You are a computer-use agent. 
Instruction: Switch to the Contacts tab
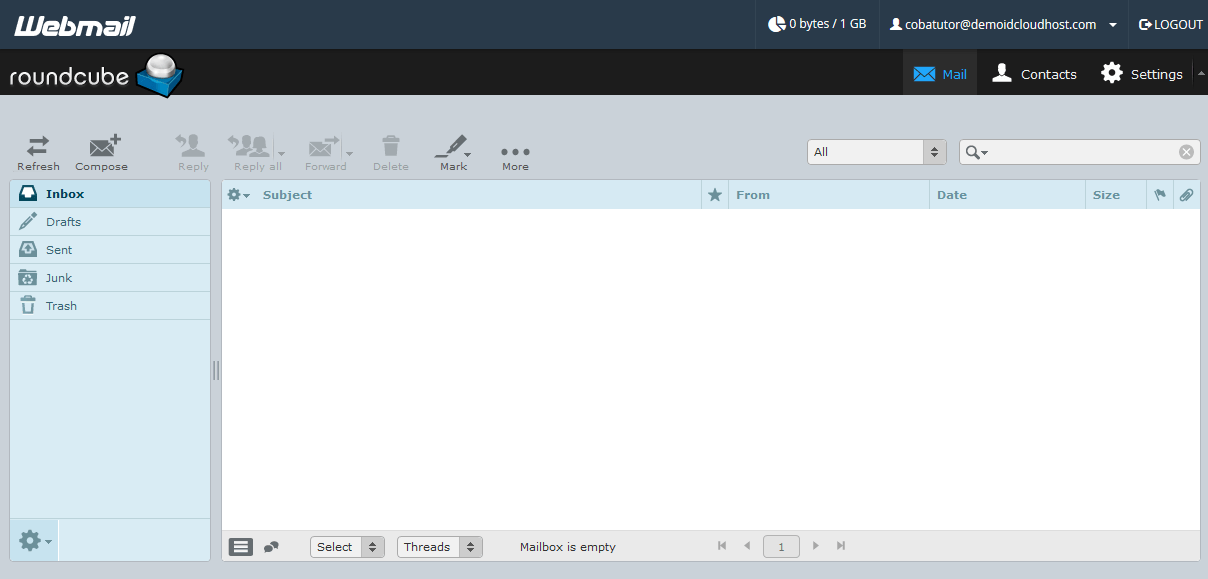pyautogui.click(x=1034, y=73)
